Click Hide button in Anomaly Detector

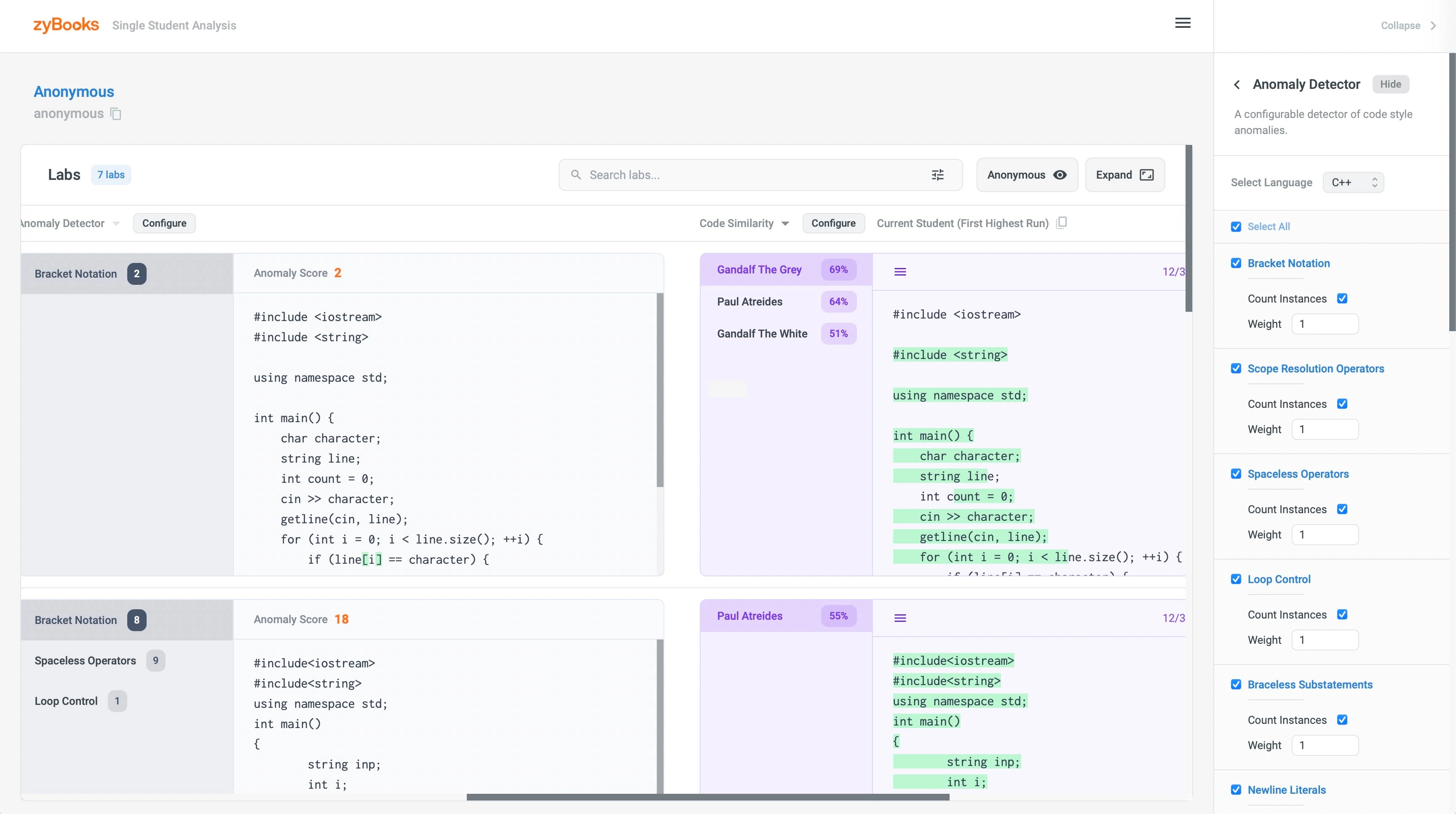[1390, 84]
